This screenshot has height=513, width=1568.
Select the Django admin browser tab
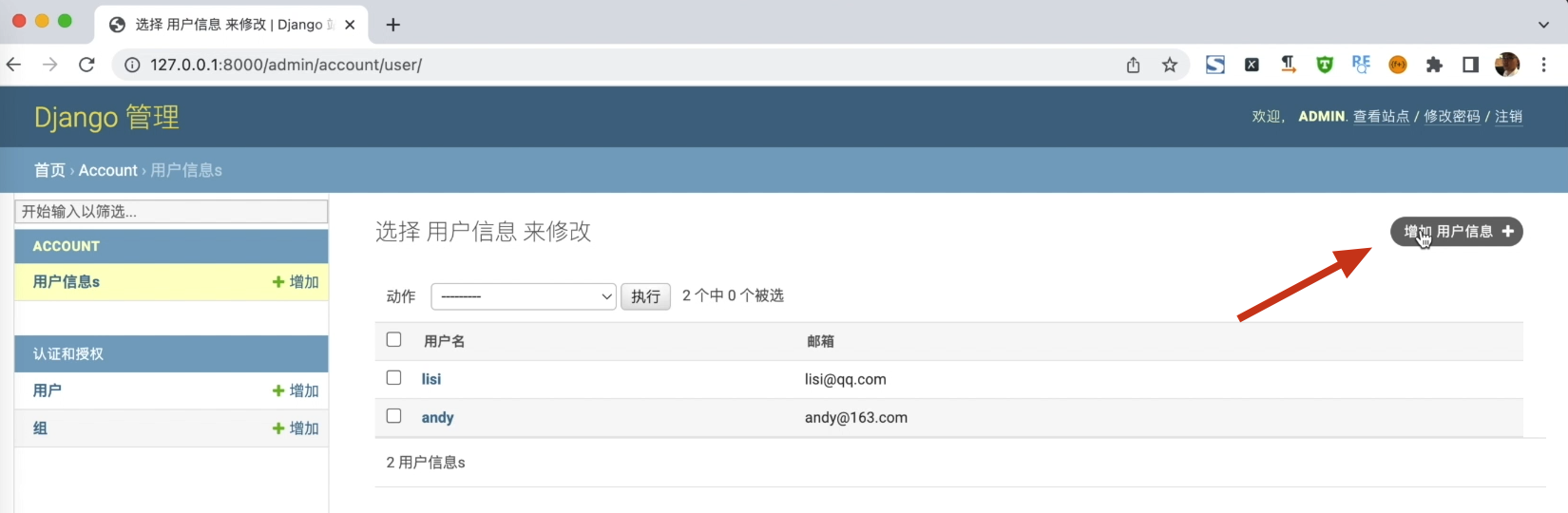click(x=231, y=25)
